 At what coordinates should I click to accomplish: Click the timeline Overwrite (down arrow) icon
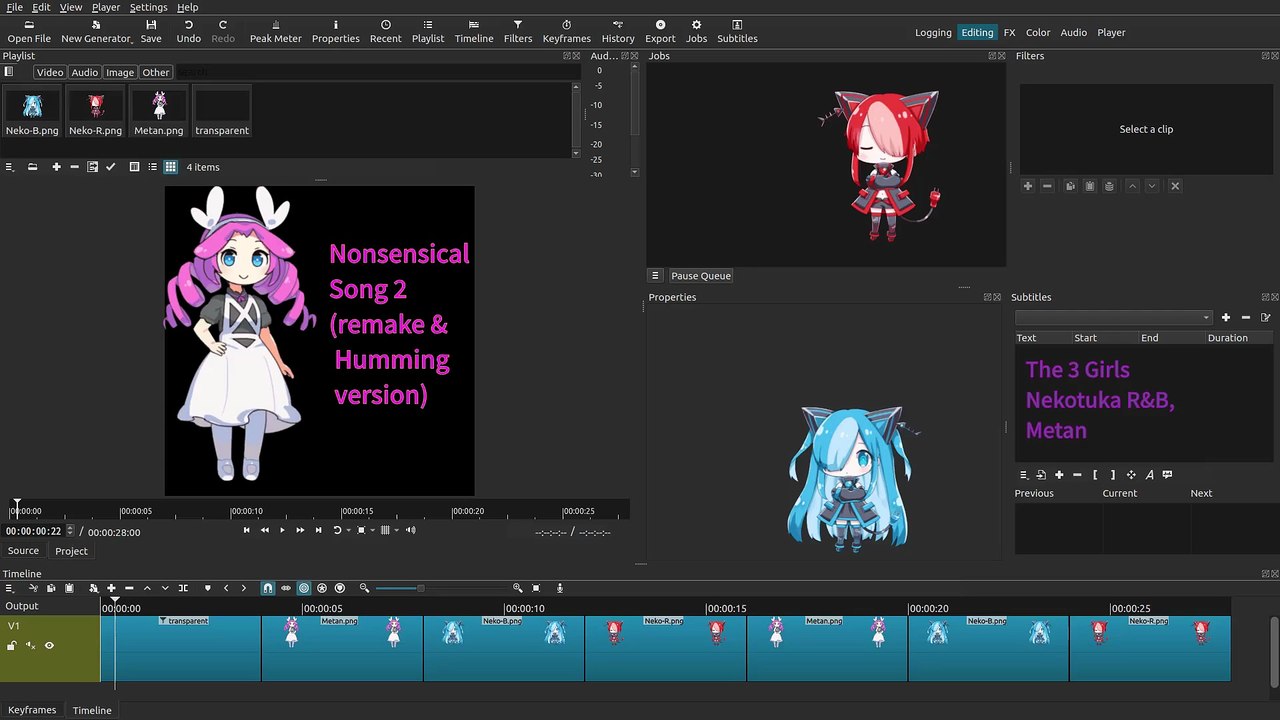(165, 588)
